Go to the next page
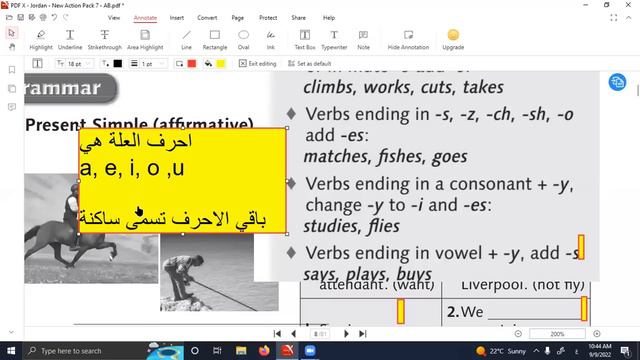The image size is (640, 360). pos(346,334)
